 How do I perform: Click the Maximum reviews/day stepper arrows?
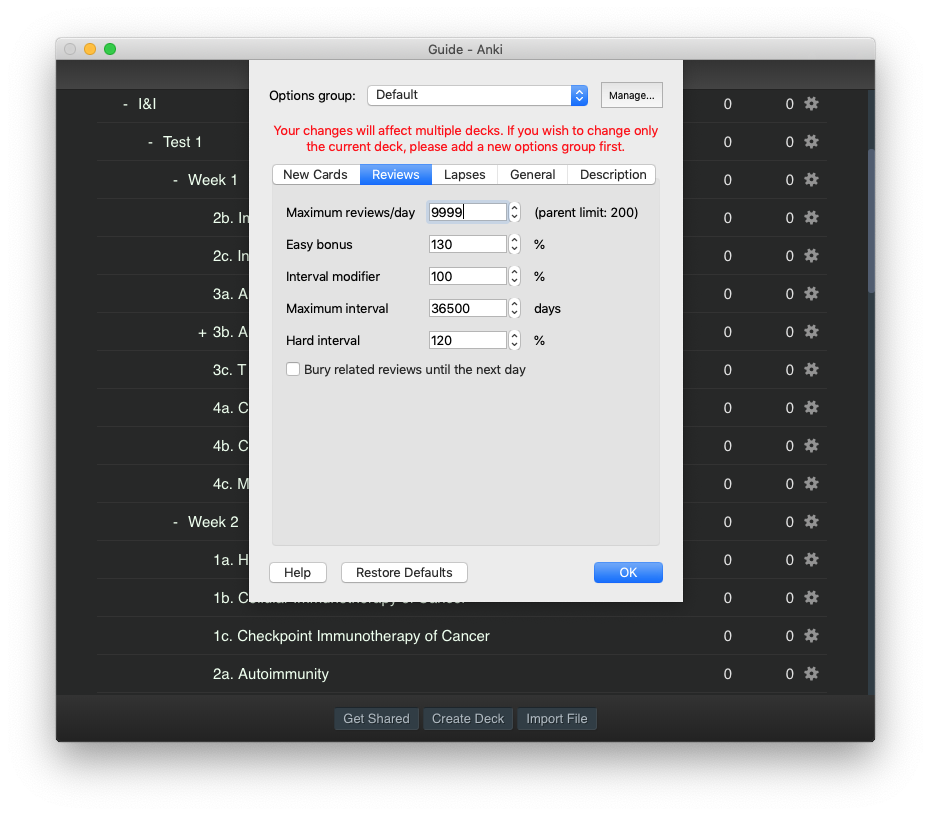click(x=514, y=212)
